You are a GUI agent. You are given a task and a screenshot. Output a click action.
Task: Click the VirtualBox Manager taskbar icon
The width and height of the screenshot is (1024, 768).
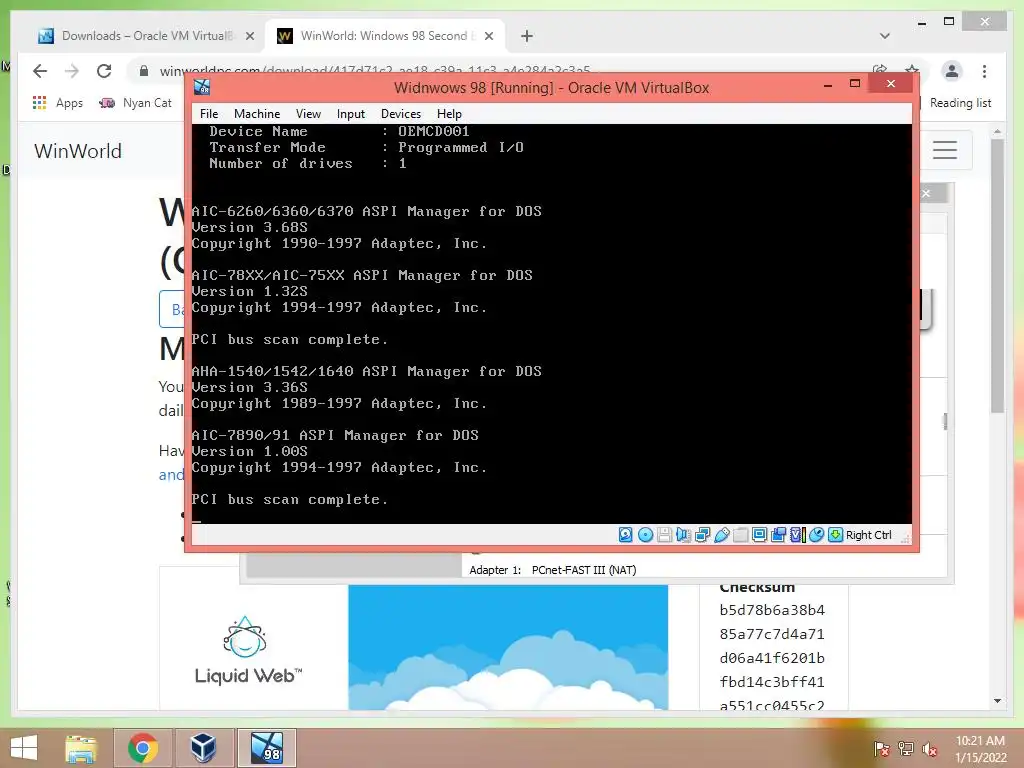pyautogui.click(x=203, y=748)
